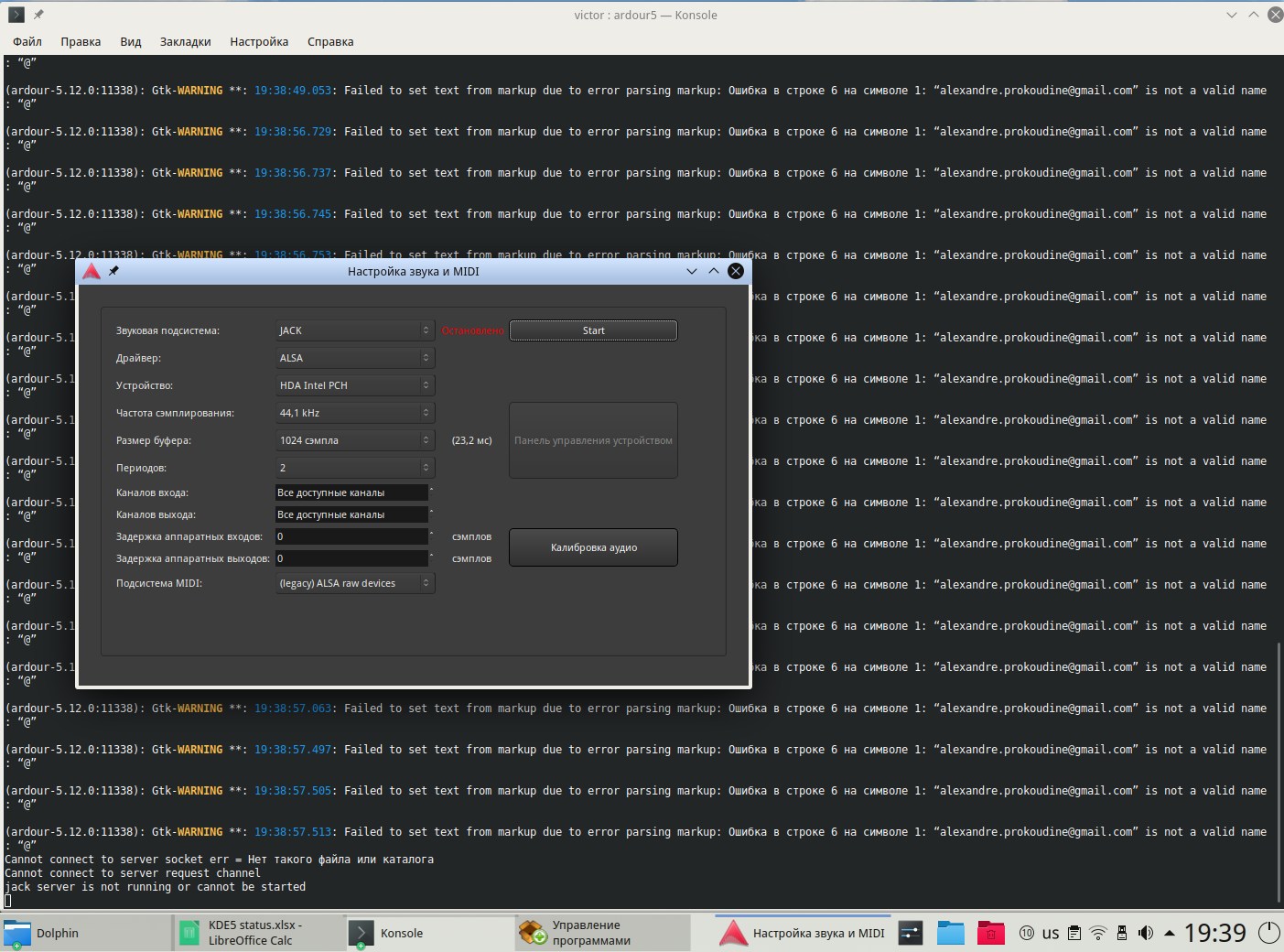Open the clipboard tray icon
1284x952 pixels.
coord(1074,933)
